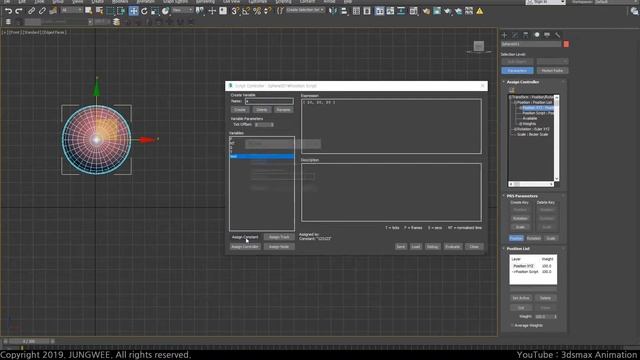
Task: Click the Undo arrow icon
Action: point(8,11)
